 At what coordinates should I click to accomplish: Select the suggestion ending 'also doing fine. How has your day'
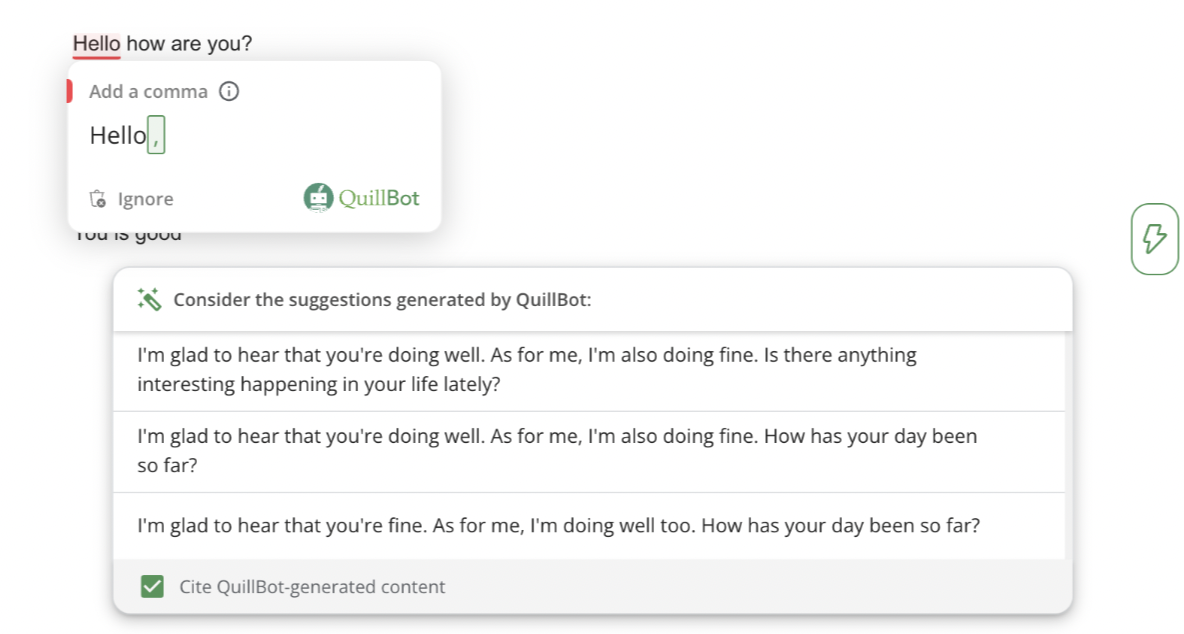556,450
